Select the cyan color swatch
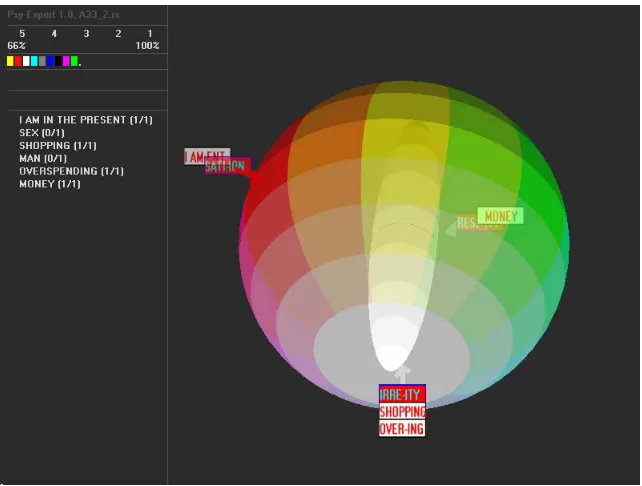Screen dimensions: 642x486 click(x=34, y=61)
